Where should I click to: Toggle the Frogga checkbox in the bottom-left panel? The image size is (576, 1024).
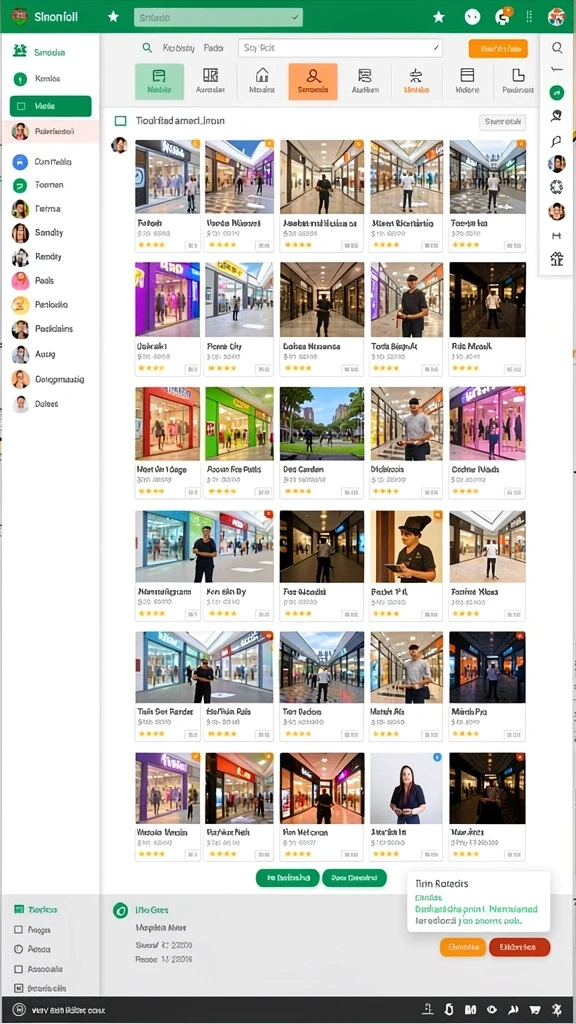point(18,929)
